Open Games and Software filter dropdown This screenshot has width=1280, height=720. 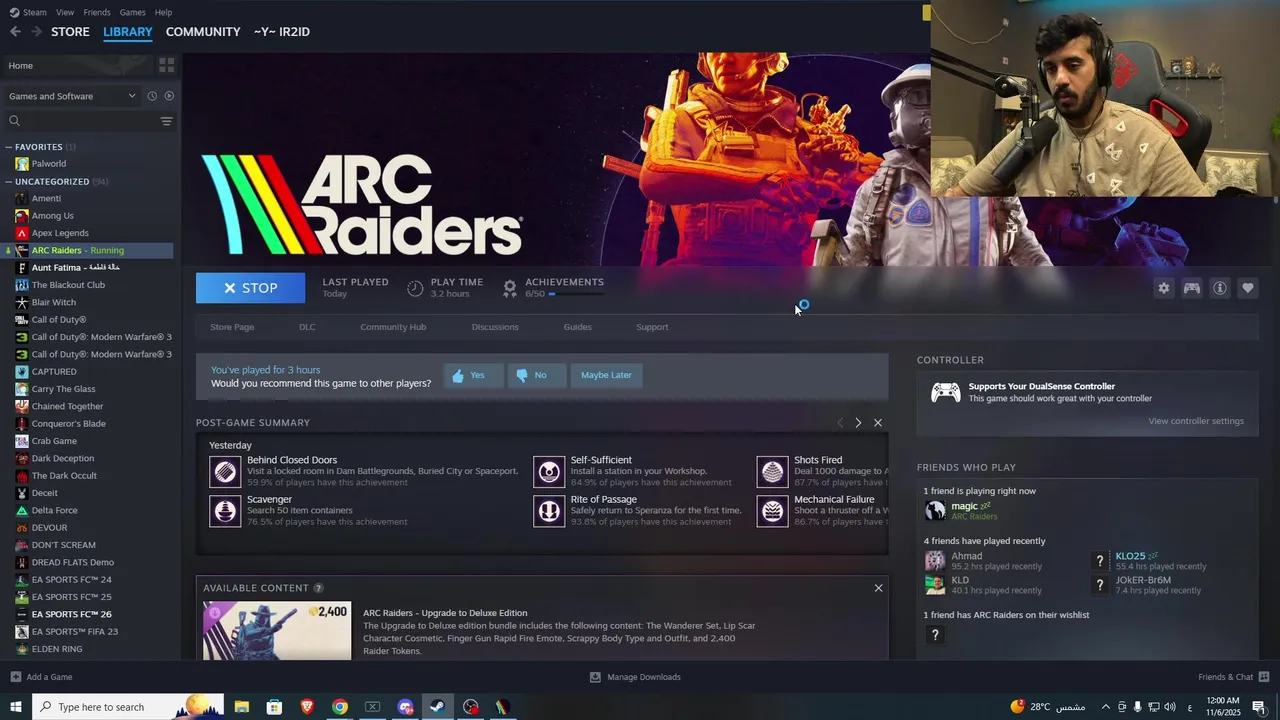72,96
